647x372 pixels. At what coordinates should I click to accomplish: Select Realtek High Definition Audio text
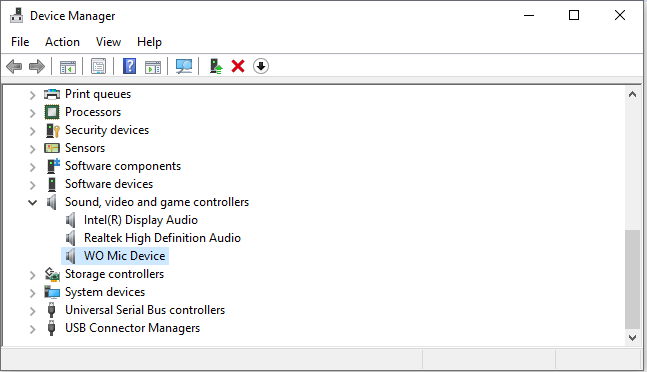[x=162, y=238]
